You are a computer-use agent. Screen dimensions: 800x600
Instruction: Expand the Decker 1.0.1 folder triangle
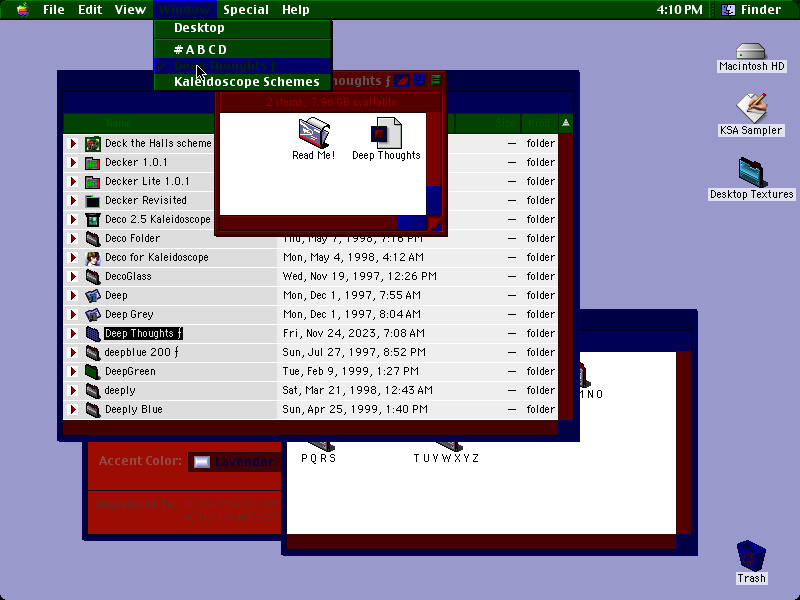[73, 162]
